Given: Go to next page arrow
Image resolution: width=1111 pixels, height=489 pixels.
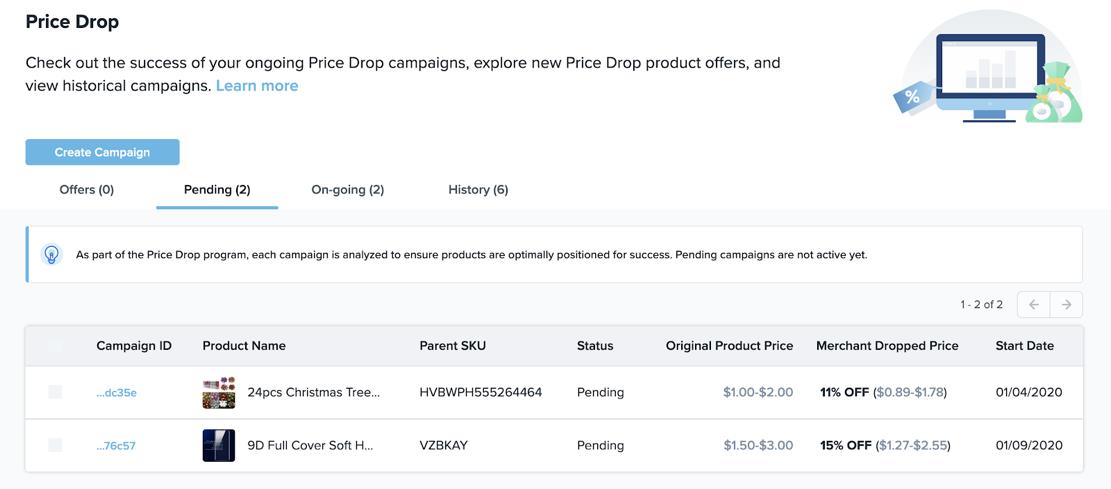Looking at the screenshot, I should pyautogui.click(x=1067, y=305).
